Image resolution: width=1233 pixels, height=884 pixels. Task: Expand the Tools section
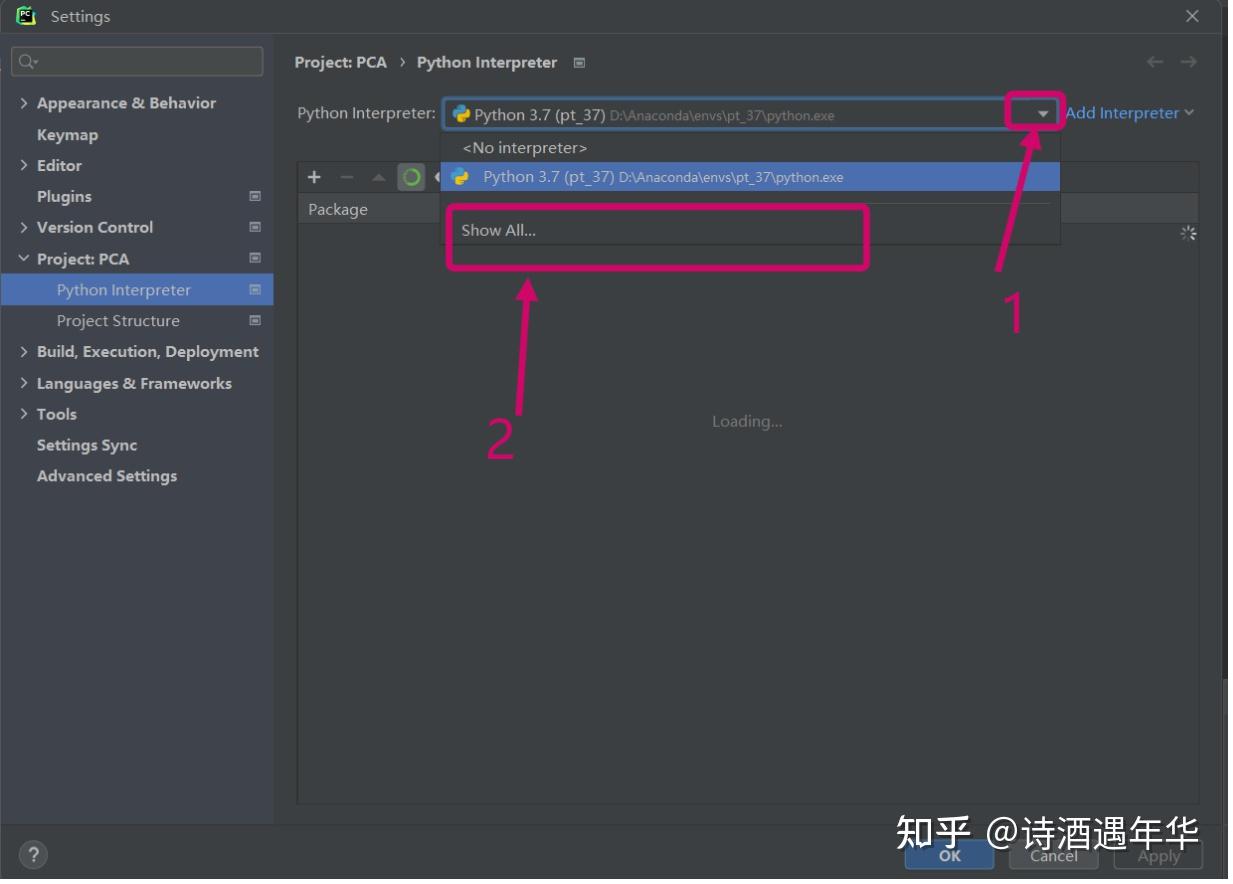[24, 414]
